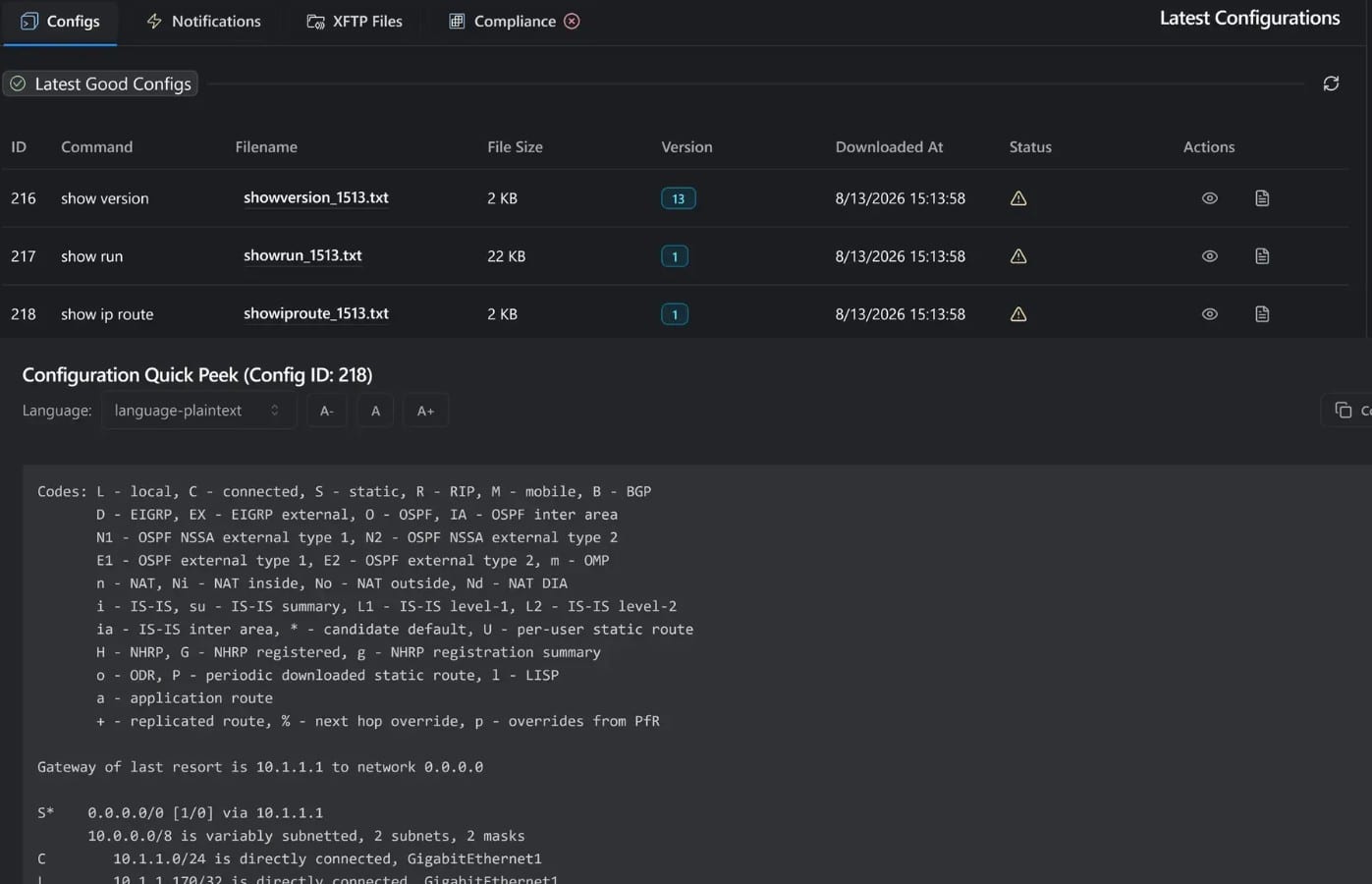
Task: Select the 22 KB file size cell
Action: pos(506,256)
